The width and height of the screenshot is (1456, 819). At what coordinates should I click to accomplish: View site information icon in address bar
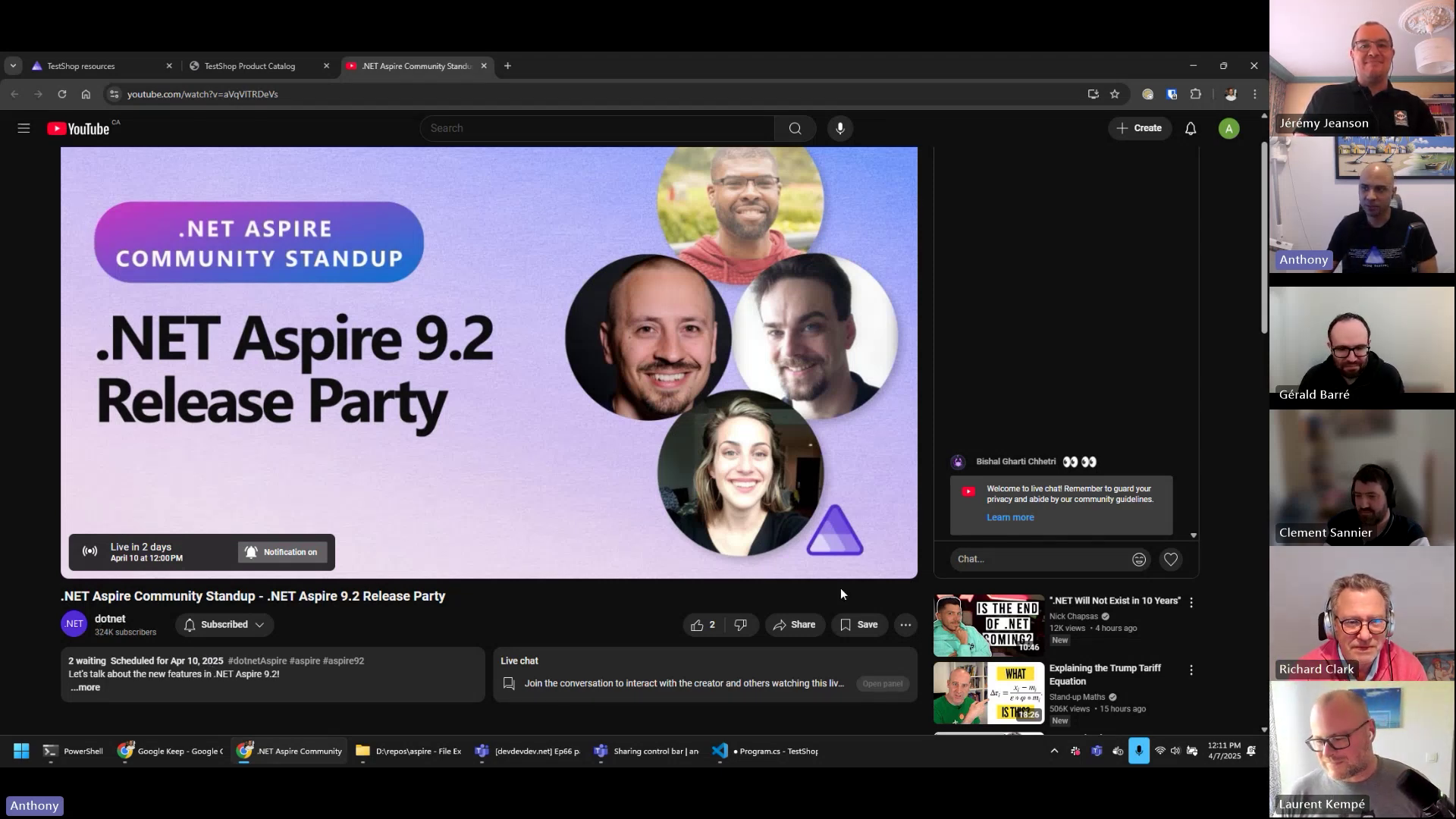pyautogui.click(x=114, y=94)
